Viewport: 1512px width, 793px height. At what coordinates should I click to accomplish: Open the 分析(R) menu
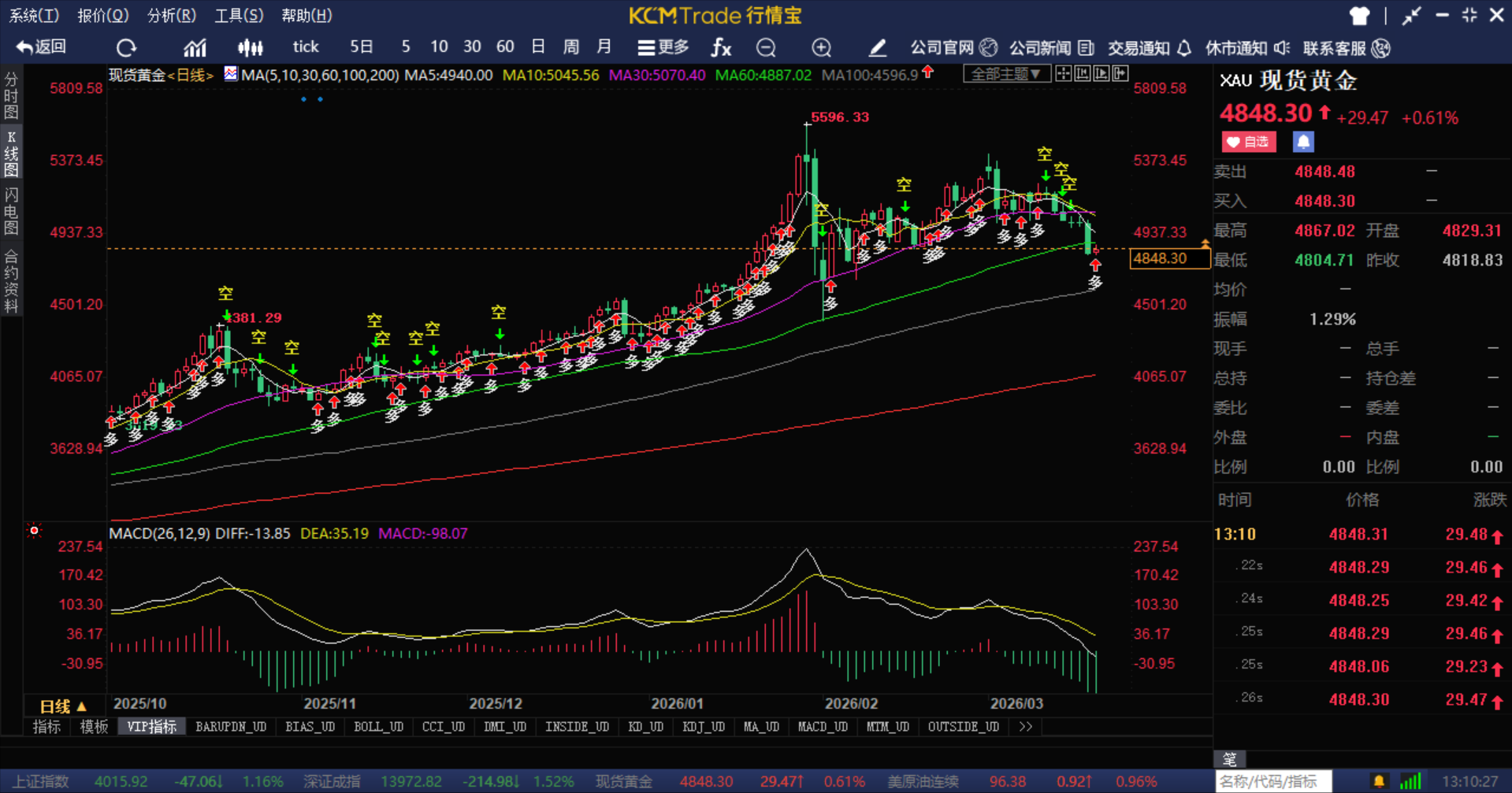pos(171,15)
